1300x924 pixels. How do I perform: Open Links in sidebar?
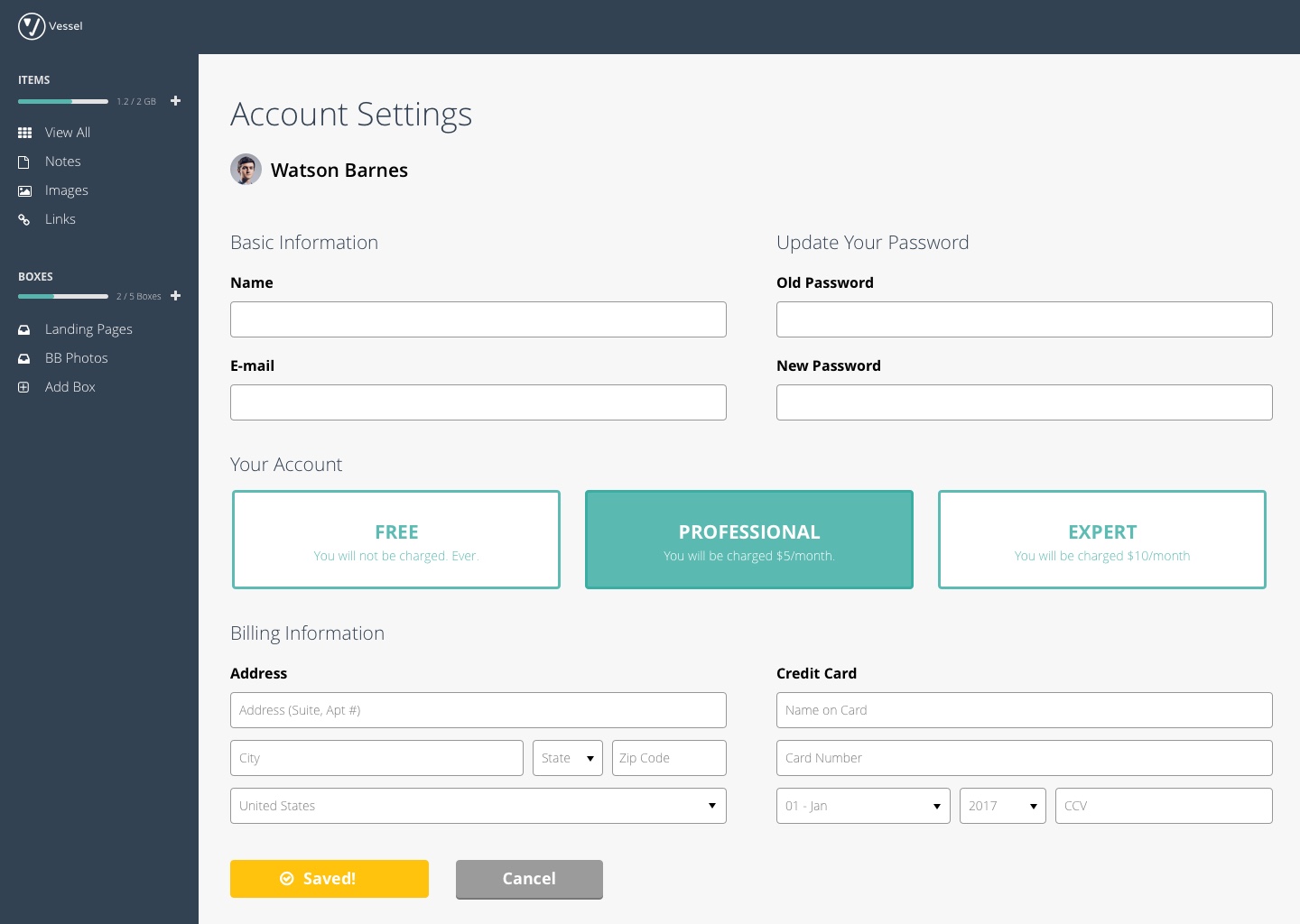(x=60, y=219)
